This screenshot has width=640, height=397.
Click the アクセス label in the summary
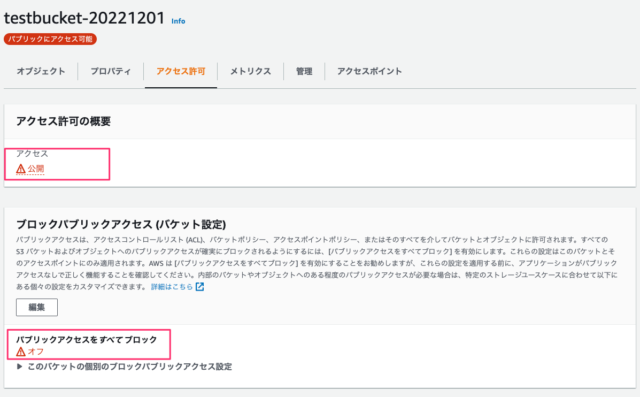tap(32, 153)
